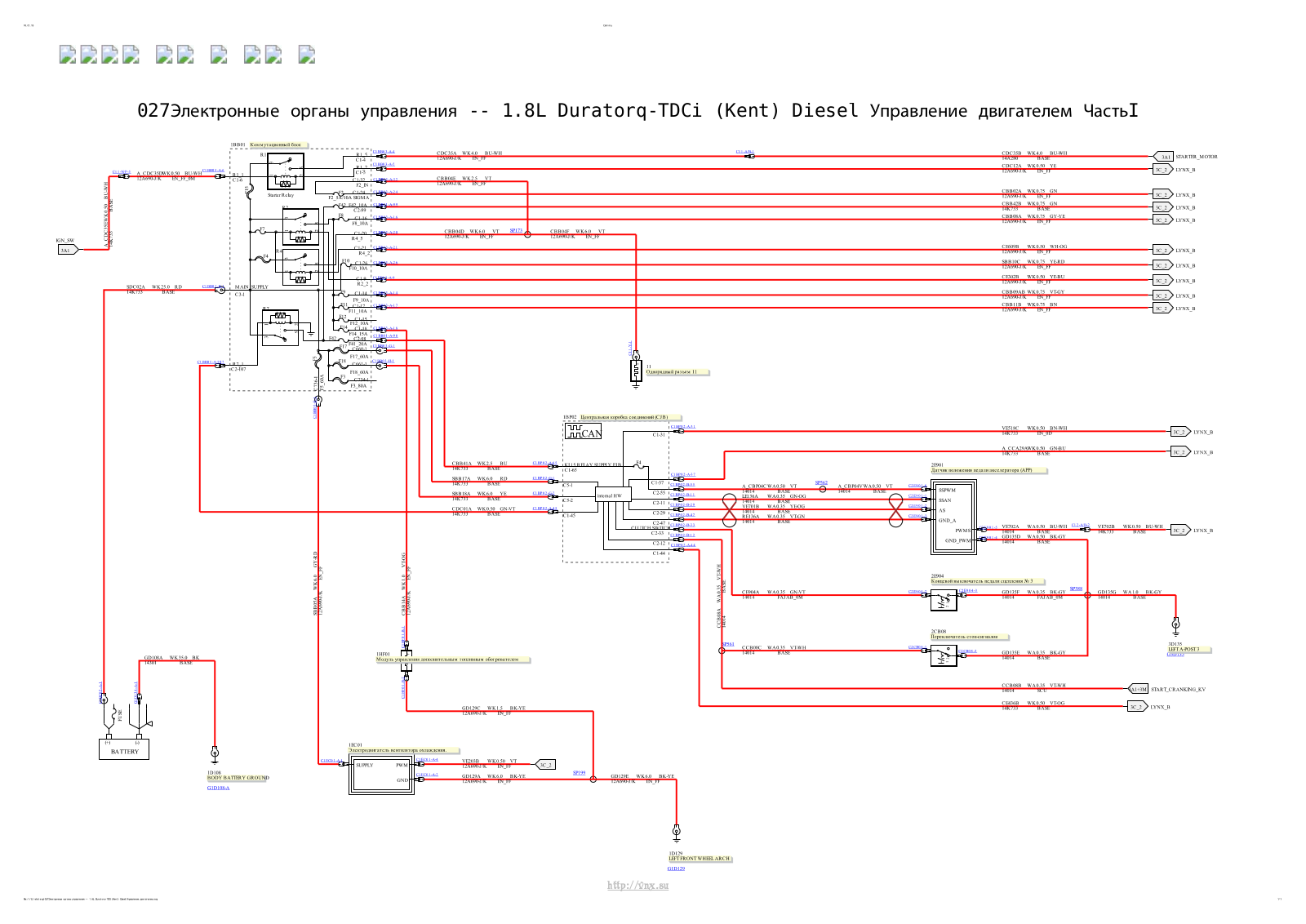
Task: Click the ground symbol above LEFT FRONT WHEEL ARCH
Action: point(676,833)
